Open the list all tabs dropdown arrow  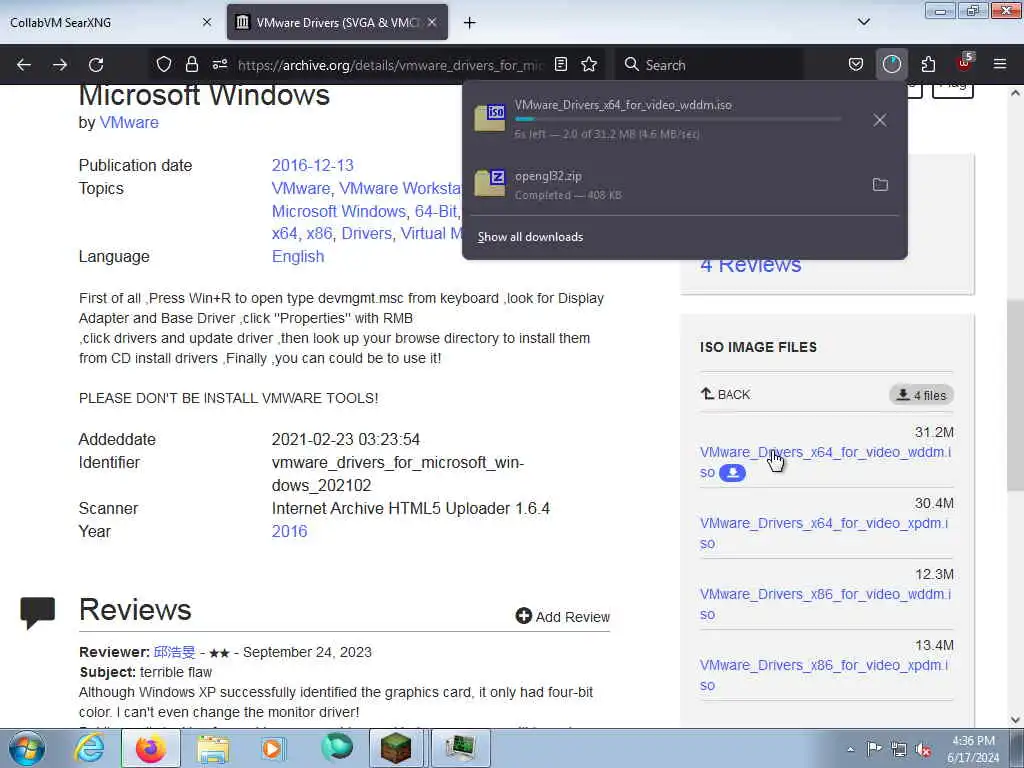point(863,22)
